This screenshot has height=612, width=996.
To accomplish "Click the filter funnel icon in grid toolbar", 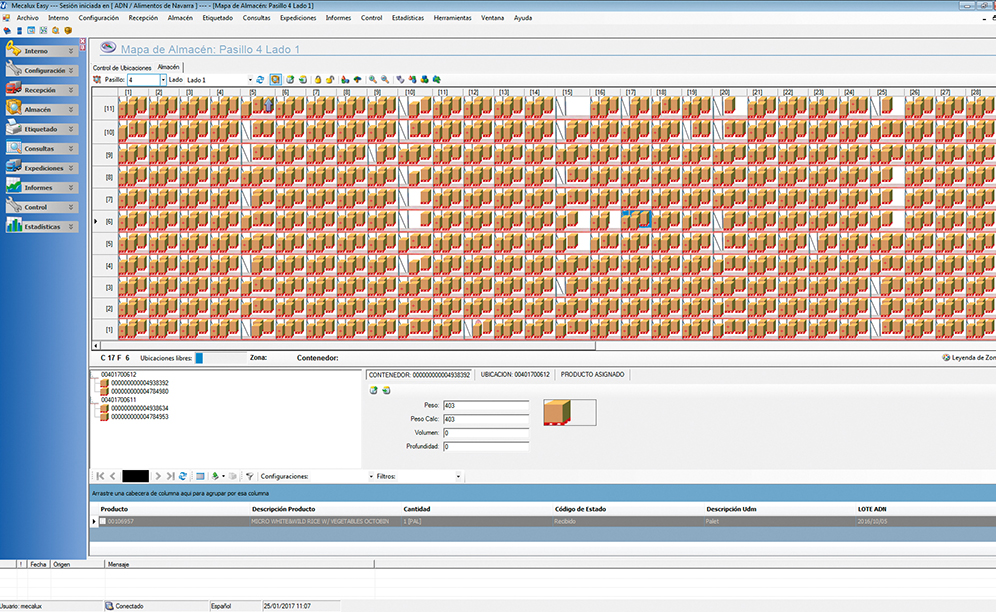I will [249, 476].
